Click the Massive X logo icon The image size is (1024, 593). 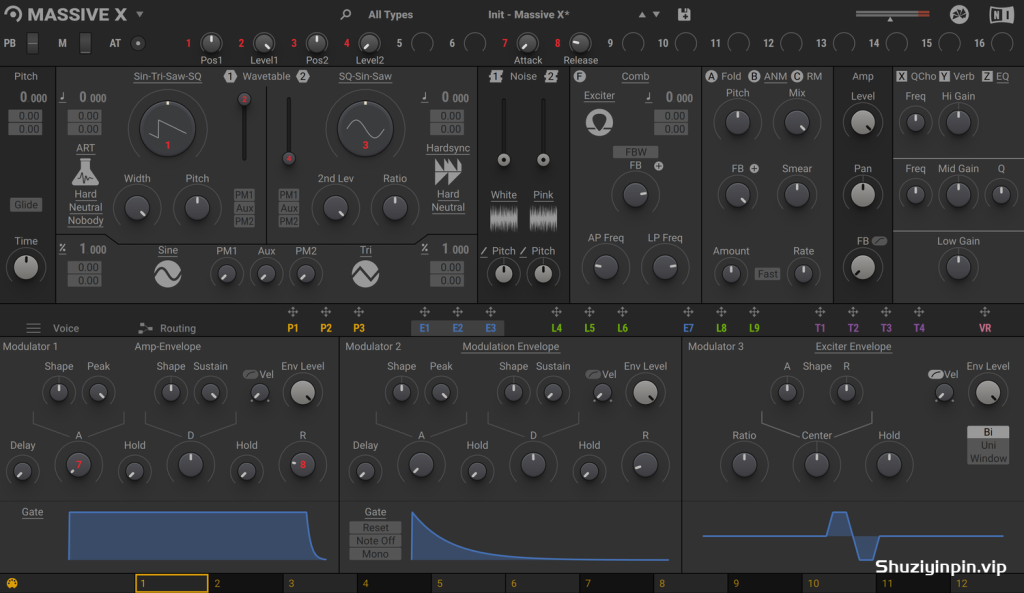coord(13,14)
